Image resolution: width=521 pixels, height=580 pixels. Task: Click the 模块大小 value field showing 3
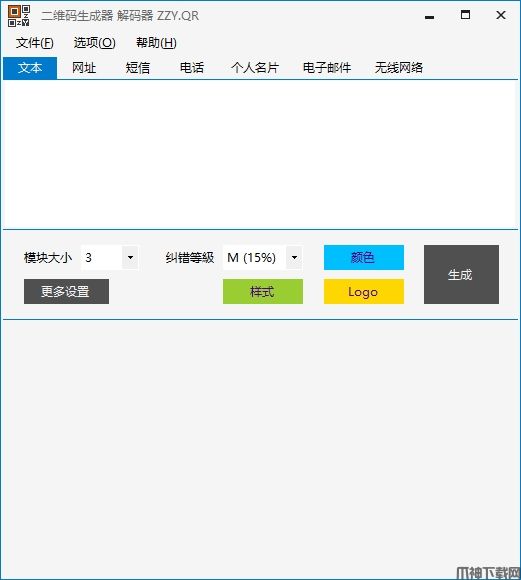(102, 257)
